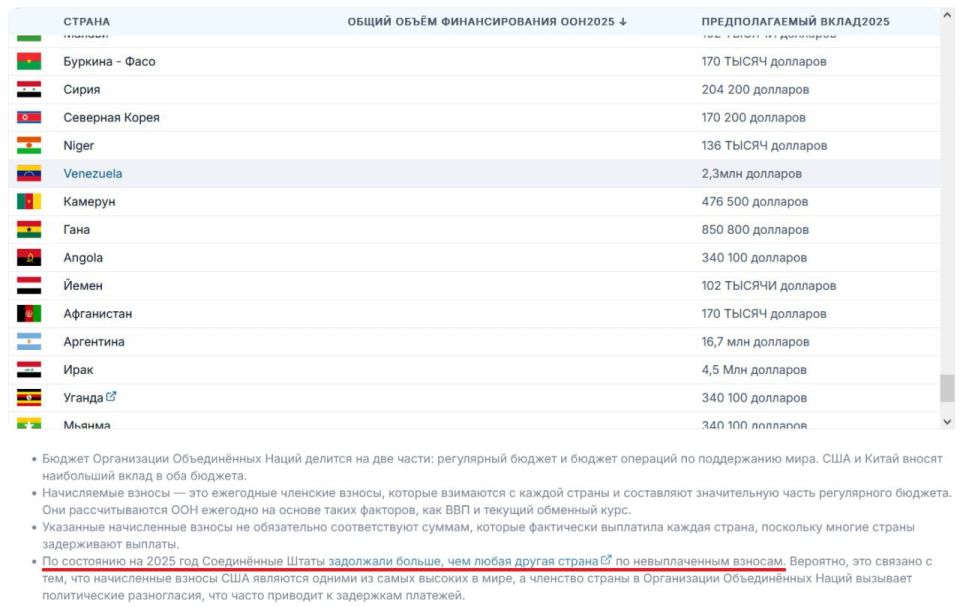960x607 pixels.
Task: Click the Argentina flag icon
Action: [x=29, y=342]
